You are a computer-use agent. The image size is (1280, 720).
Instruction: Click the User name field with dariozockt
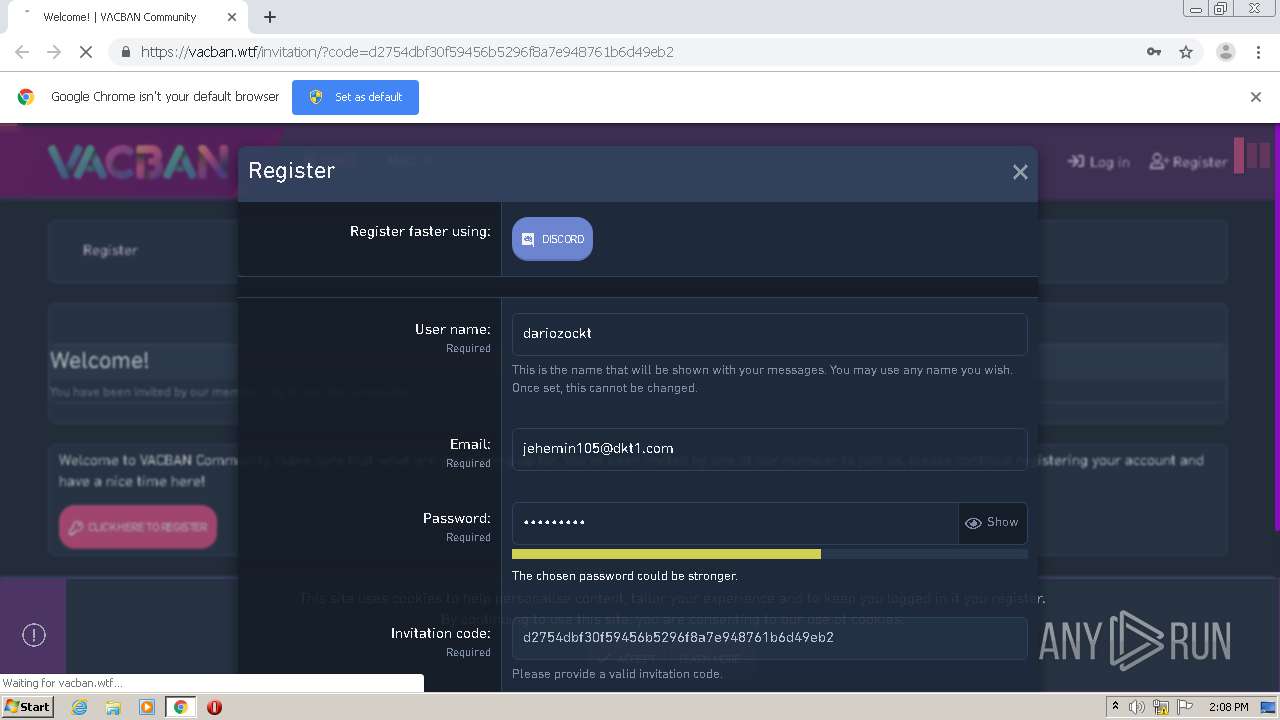click(x=769, y=334)
